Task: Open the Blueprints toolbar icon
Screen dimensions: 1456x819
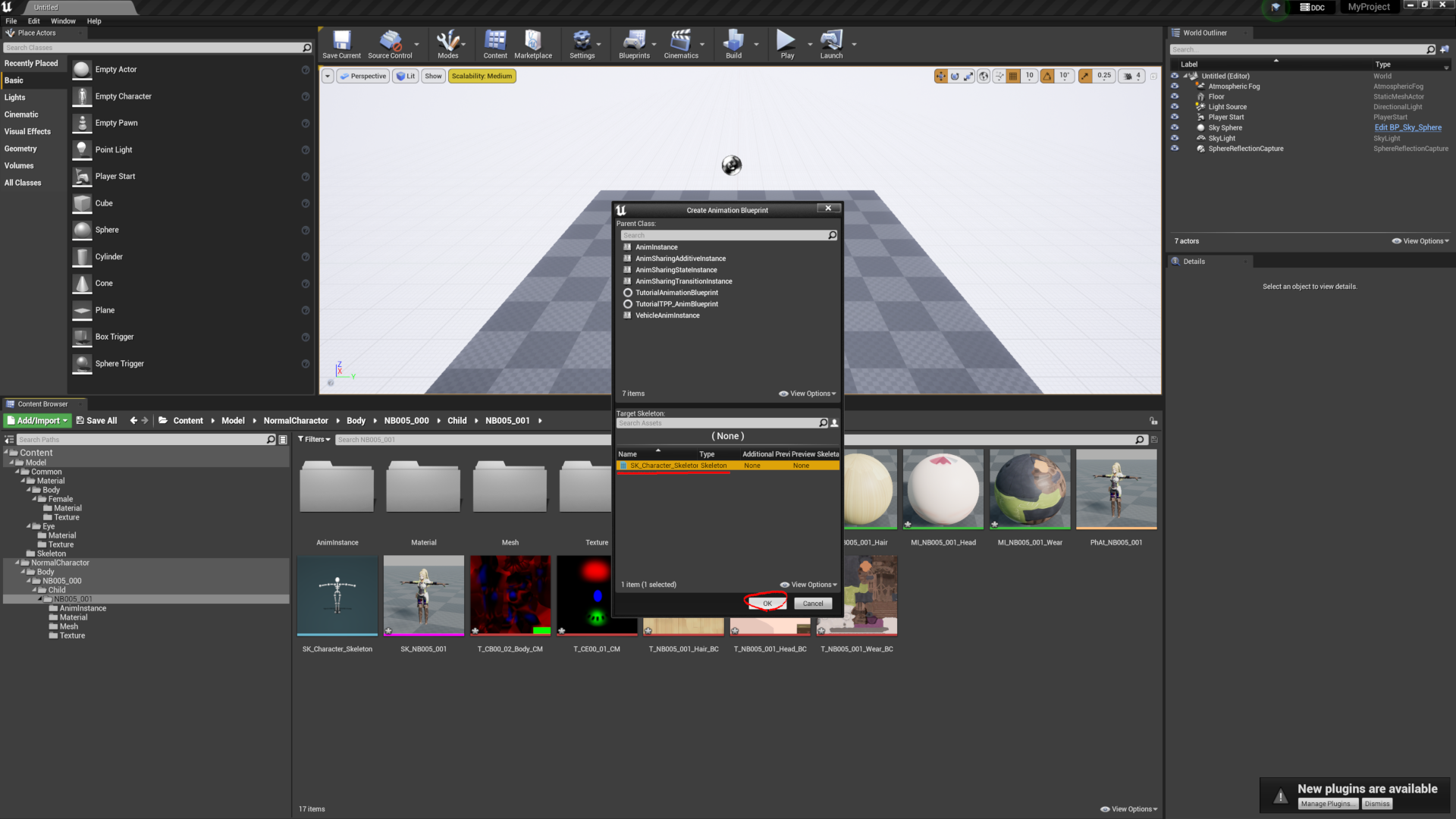Action: click(x=634, y=44)
